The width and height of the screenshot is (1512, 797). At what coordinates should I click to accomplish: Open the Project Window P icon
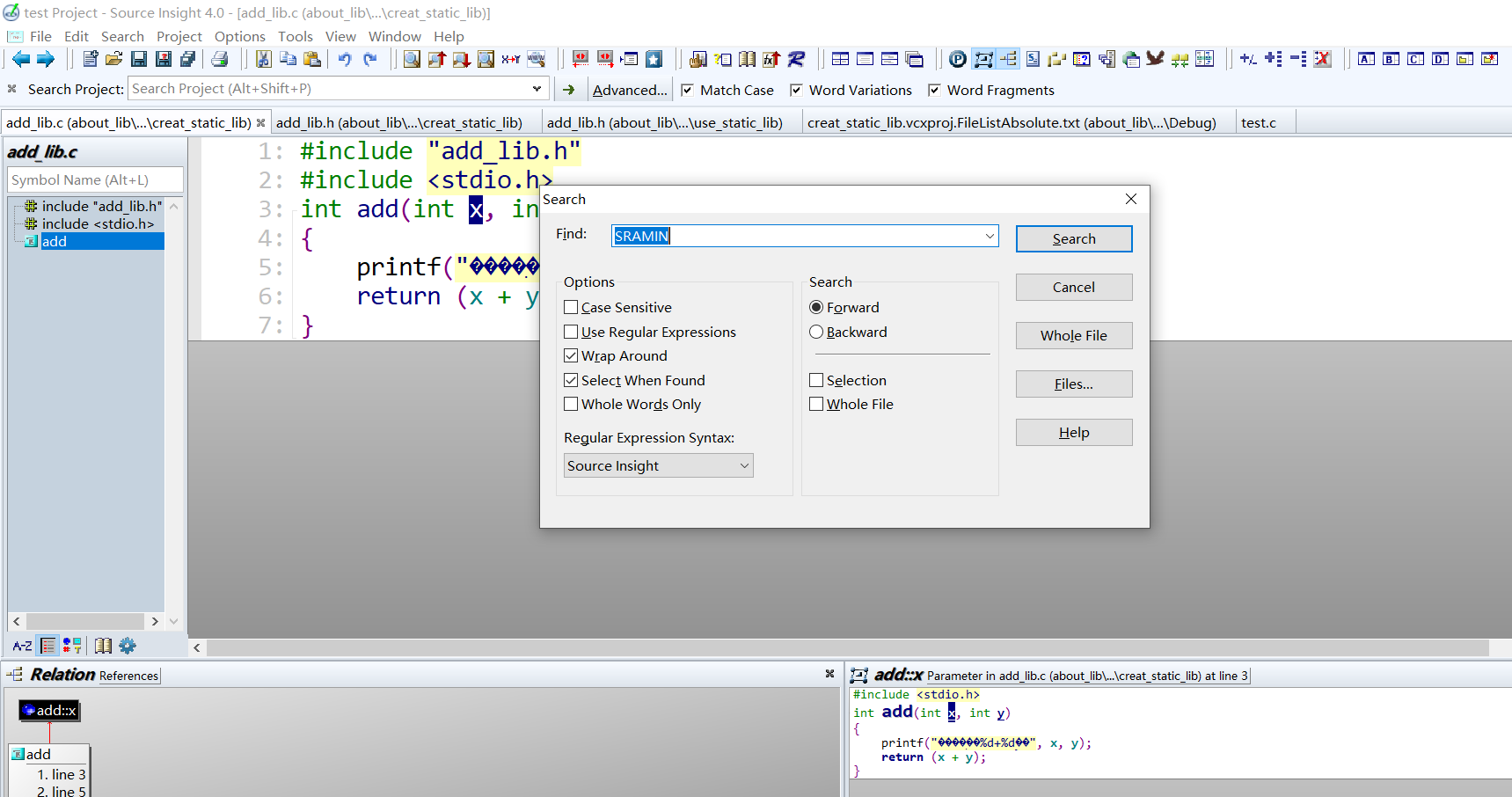point(958,59)
